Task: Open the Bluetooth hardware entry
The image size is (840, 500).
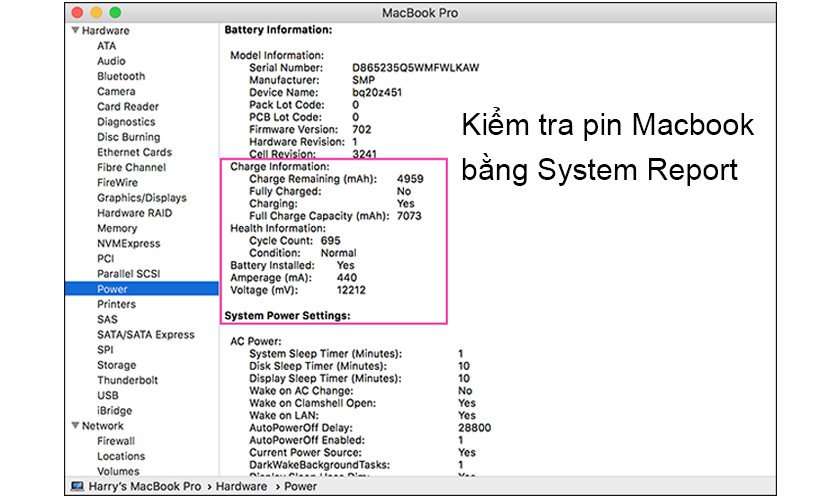Action: [x=121, y=76]
